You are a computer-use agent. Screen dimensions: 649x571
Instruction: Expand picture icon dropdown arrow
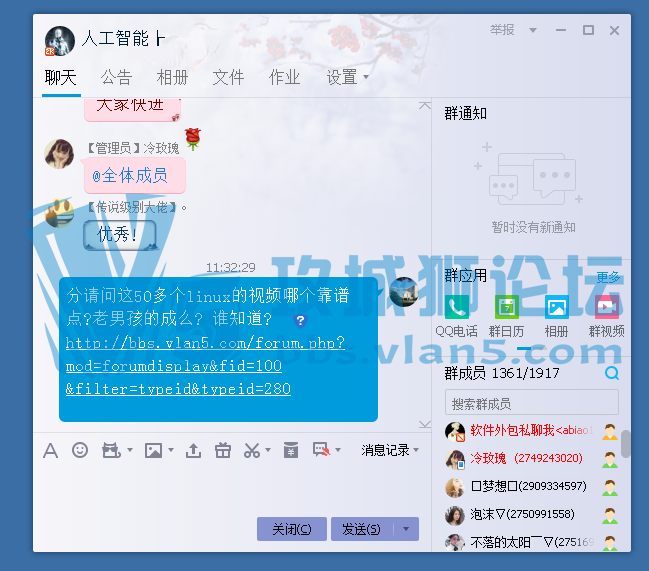click(x=171, y=450)
